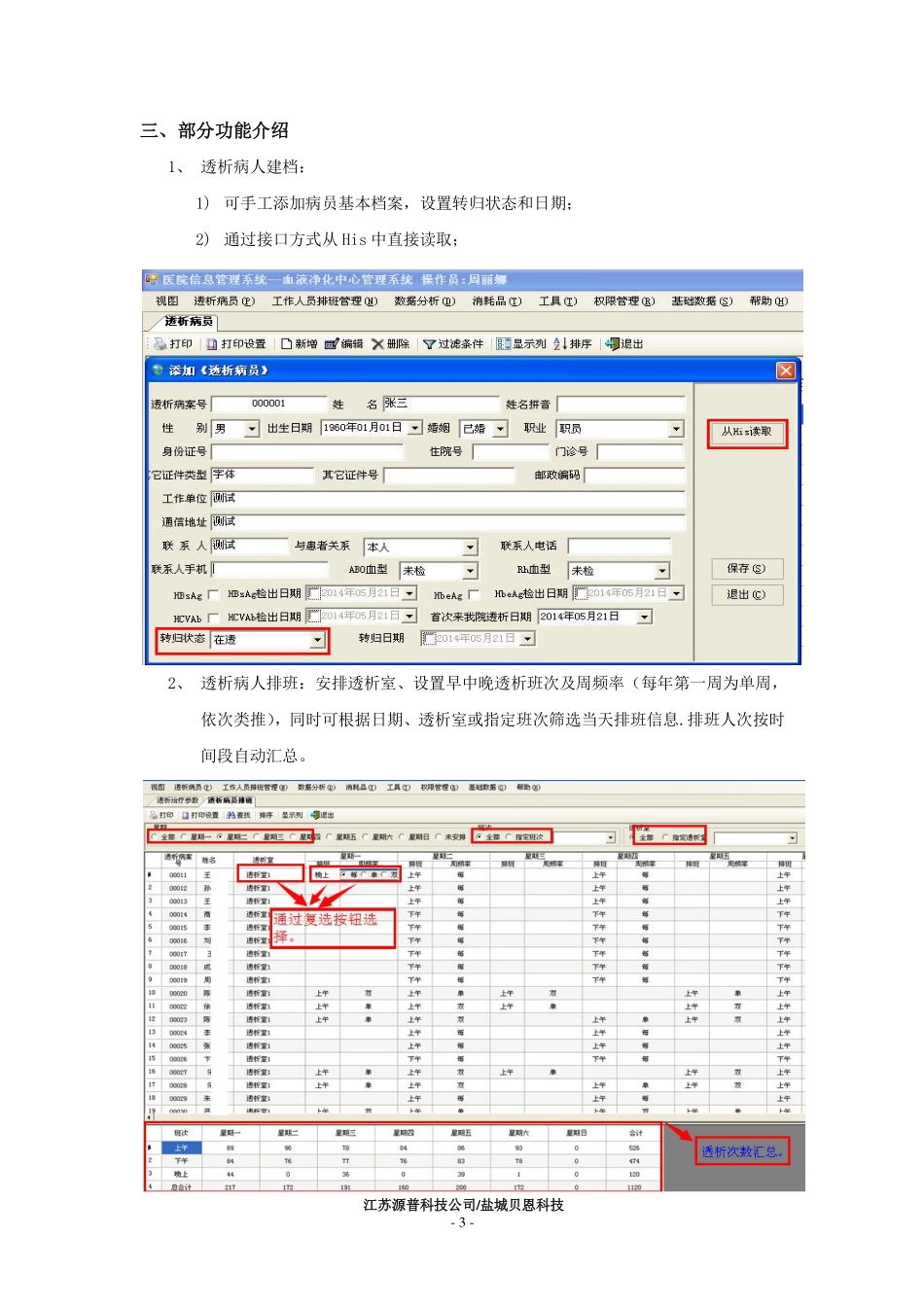Open 透析病员(P) in the 添加《透析病员》 window menu bar
Image resolution: width=924 pixels, height=1308 pixels.
(x=224, y=301)
